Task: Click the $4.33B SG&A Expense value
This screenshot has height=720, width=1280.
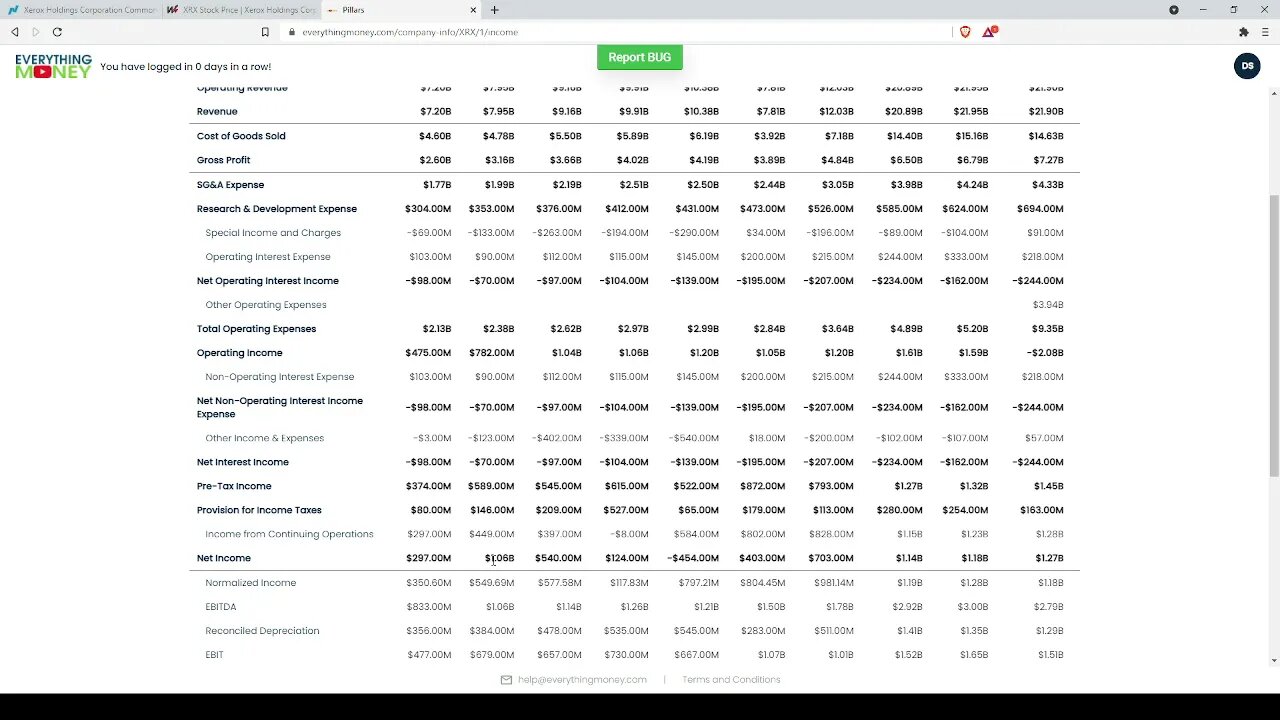Action: point(1048,185)
